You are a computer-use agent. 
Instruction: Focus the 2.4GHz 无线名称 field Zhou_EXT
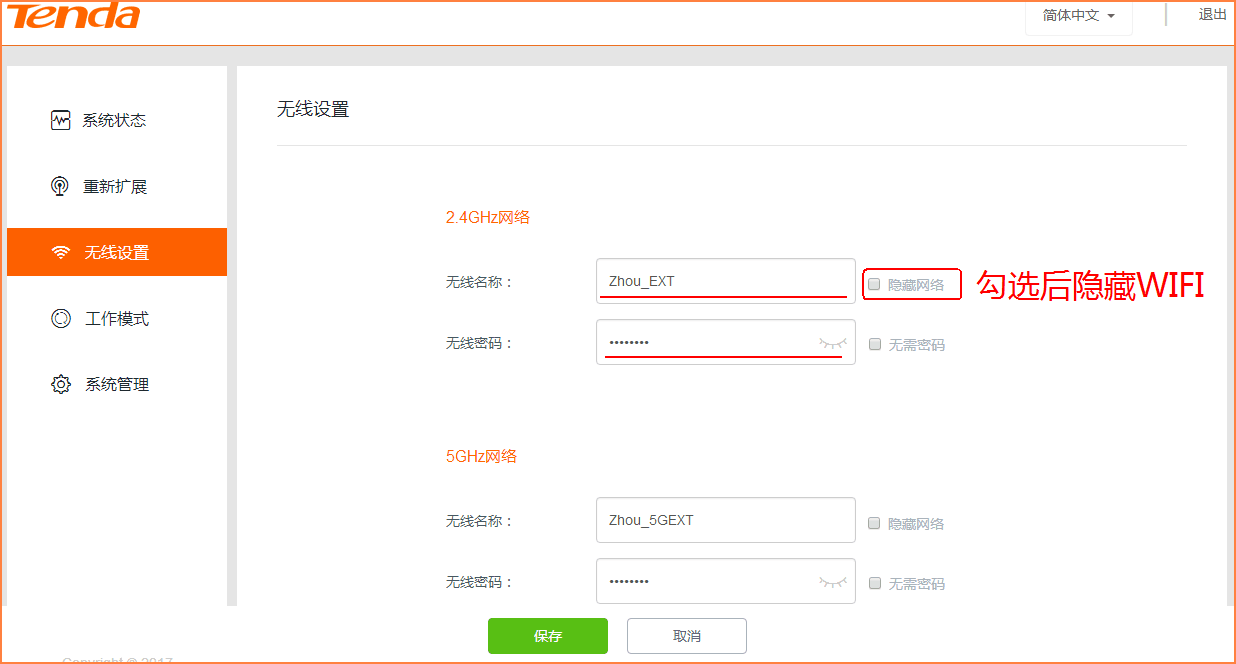(x=725, y=281)
